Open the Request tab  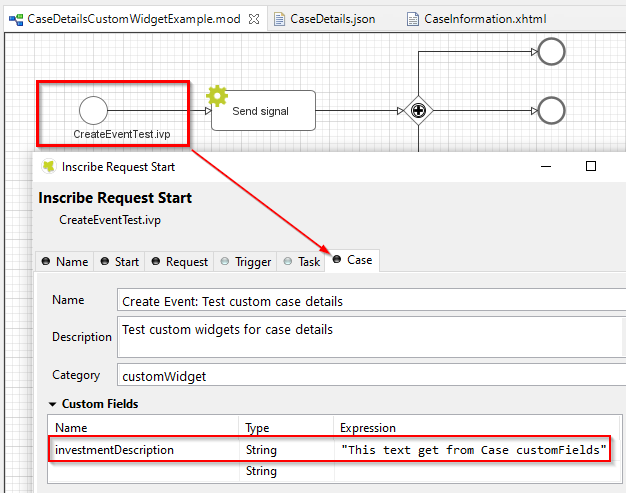pyautogui.click(x=179, y=261)
